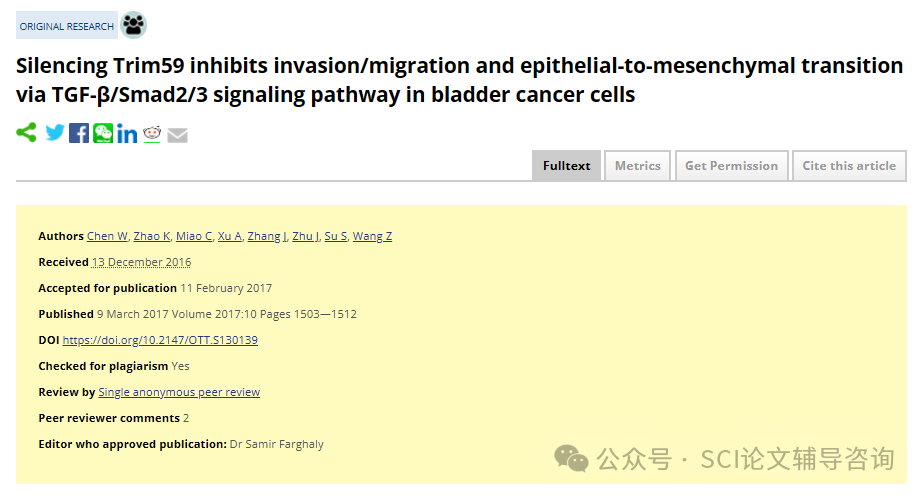The width and height of the screenshot is (924, 496).
Task: Open author Miao C link
Action: (194, 236)
